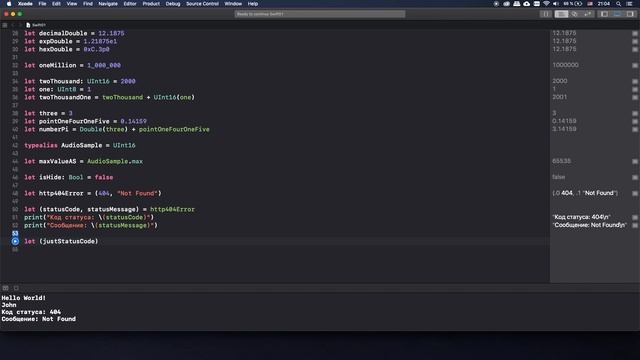Viewport: 640px width, 360px height.
Task: Open the Wi-Fi status menu
Action: click(546, 4)
